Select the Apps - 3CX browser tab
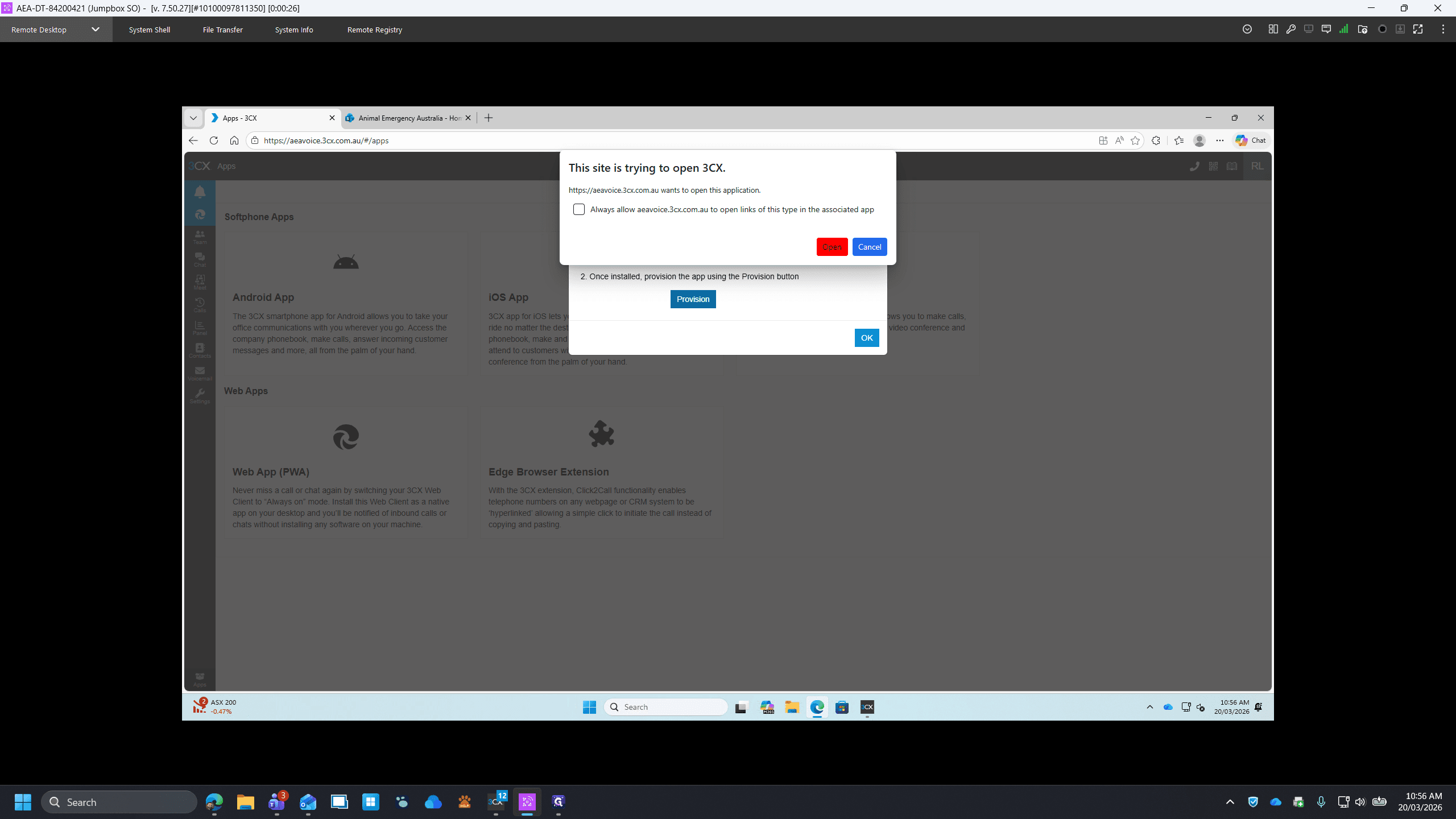Image resolution: width=1456 pixels, height=819 pixels. pos(272,118)
